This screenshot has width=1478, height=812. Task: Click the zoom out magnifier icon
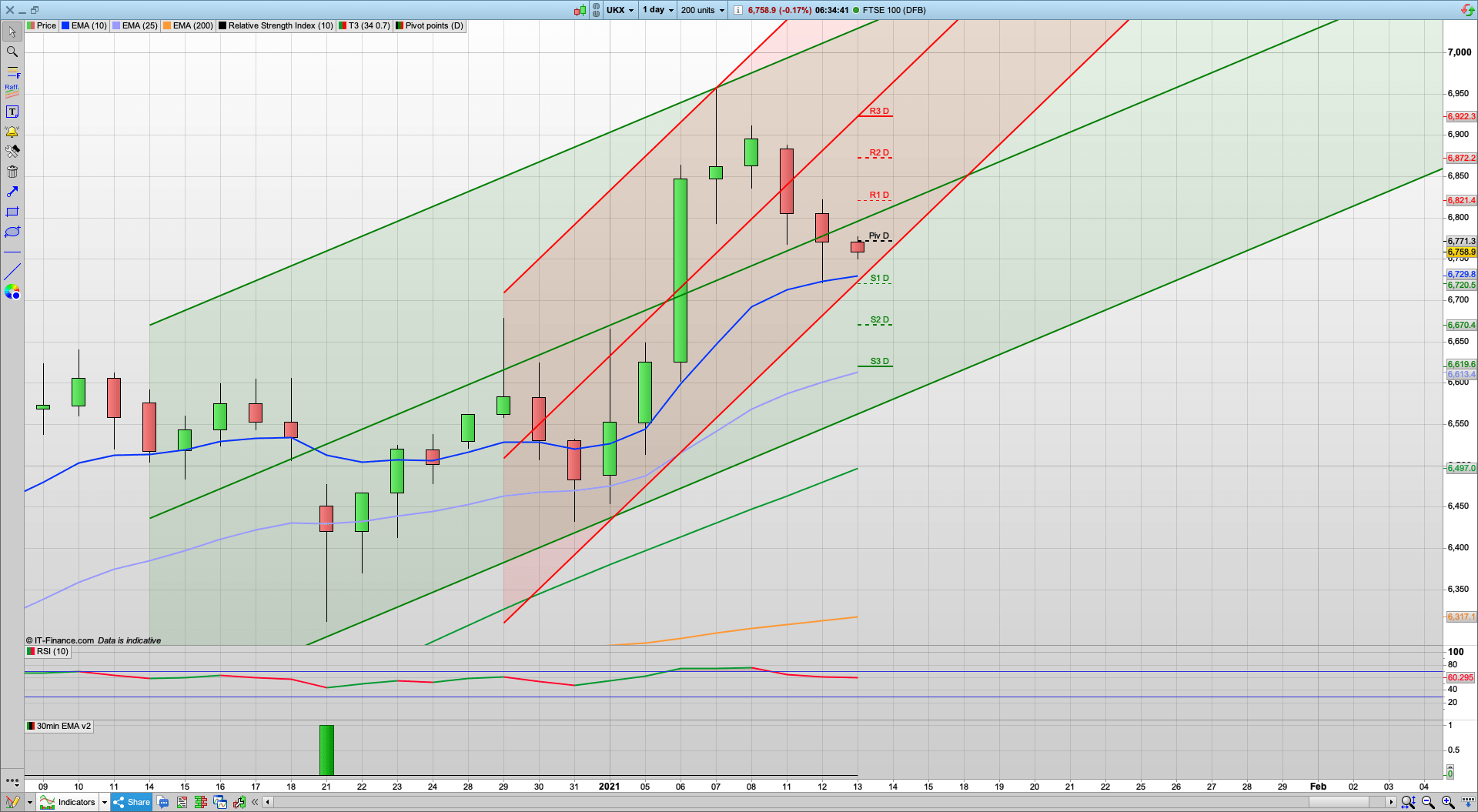tap(1427, 802)
